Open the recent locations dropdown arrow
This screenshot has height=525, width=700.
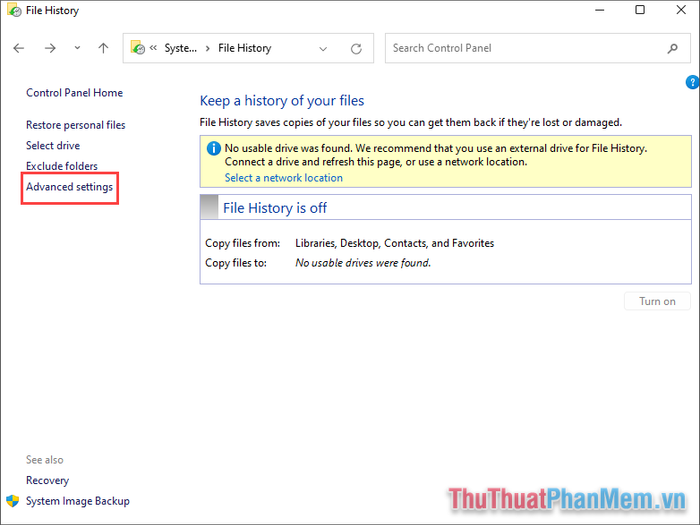(77, 48)
